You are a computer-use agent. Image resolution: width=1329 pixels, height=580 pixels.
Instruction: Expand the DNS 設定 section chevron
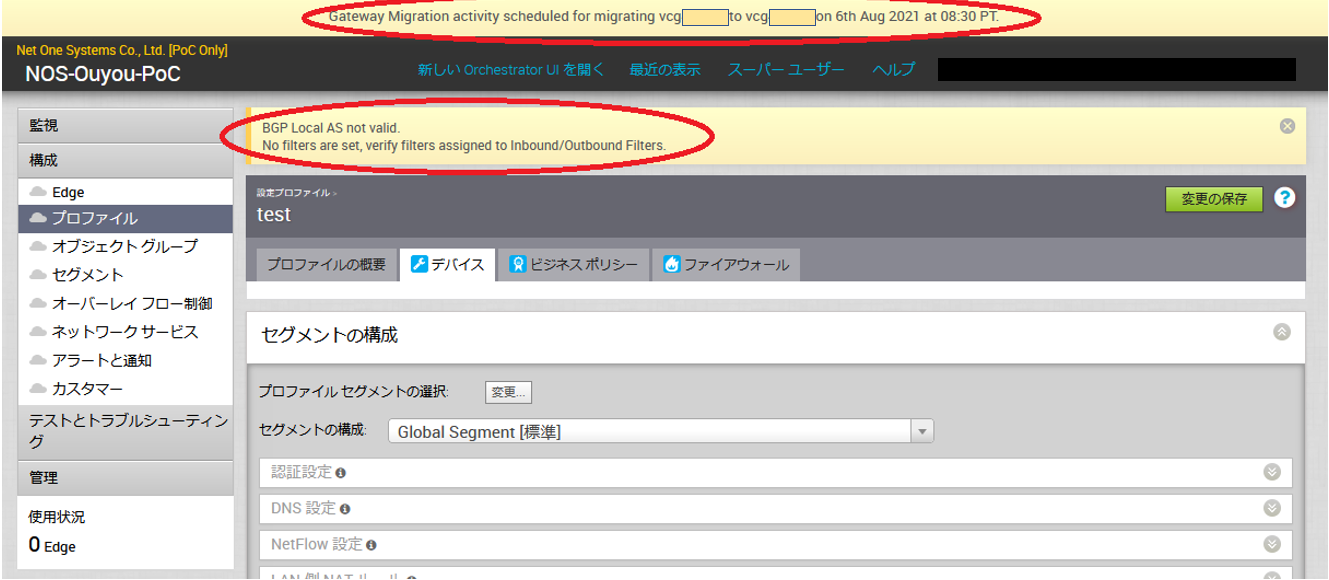[1272, 508]
